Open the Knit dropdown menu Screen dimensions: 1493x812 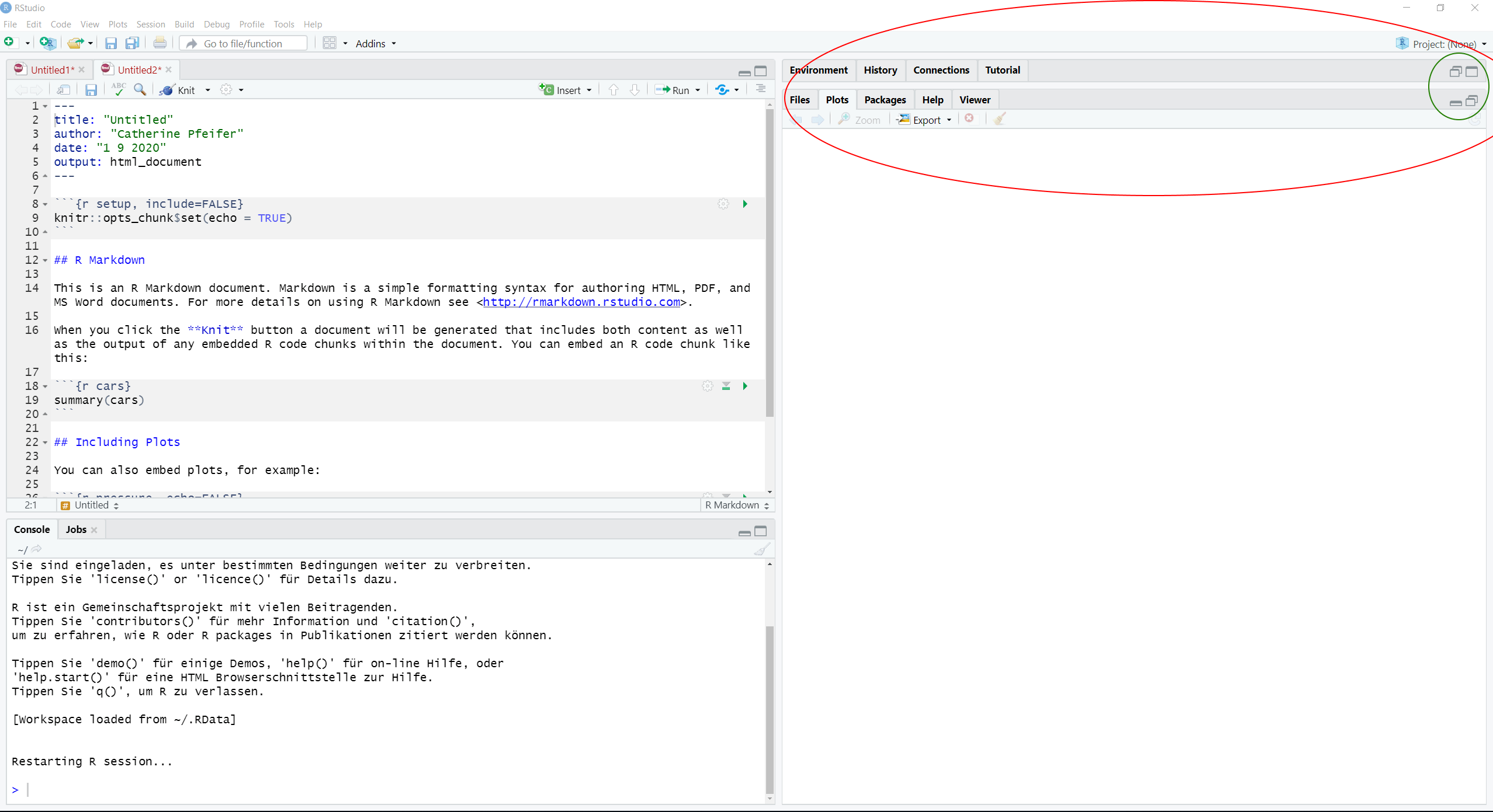click(x=208, y=89)
